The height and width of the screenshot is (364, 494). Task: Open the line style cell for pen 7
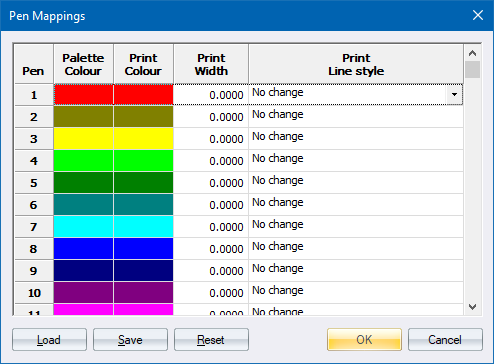point(356,227)
